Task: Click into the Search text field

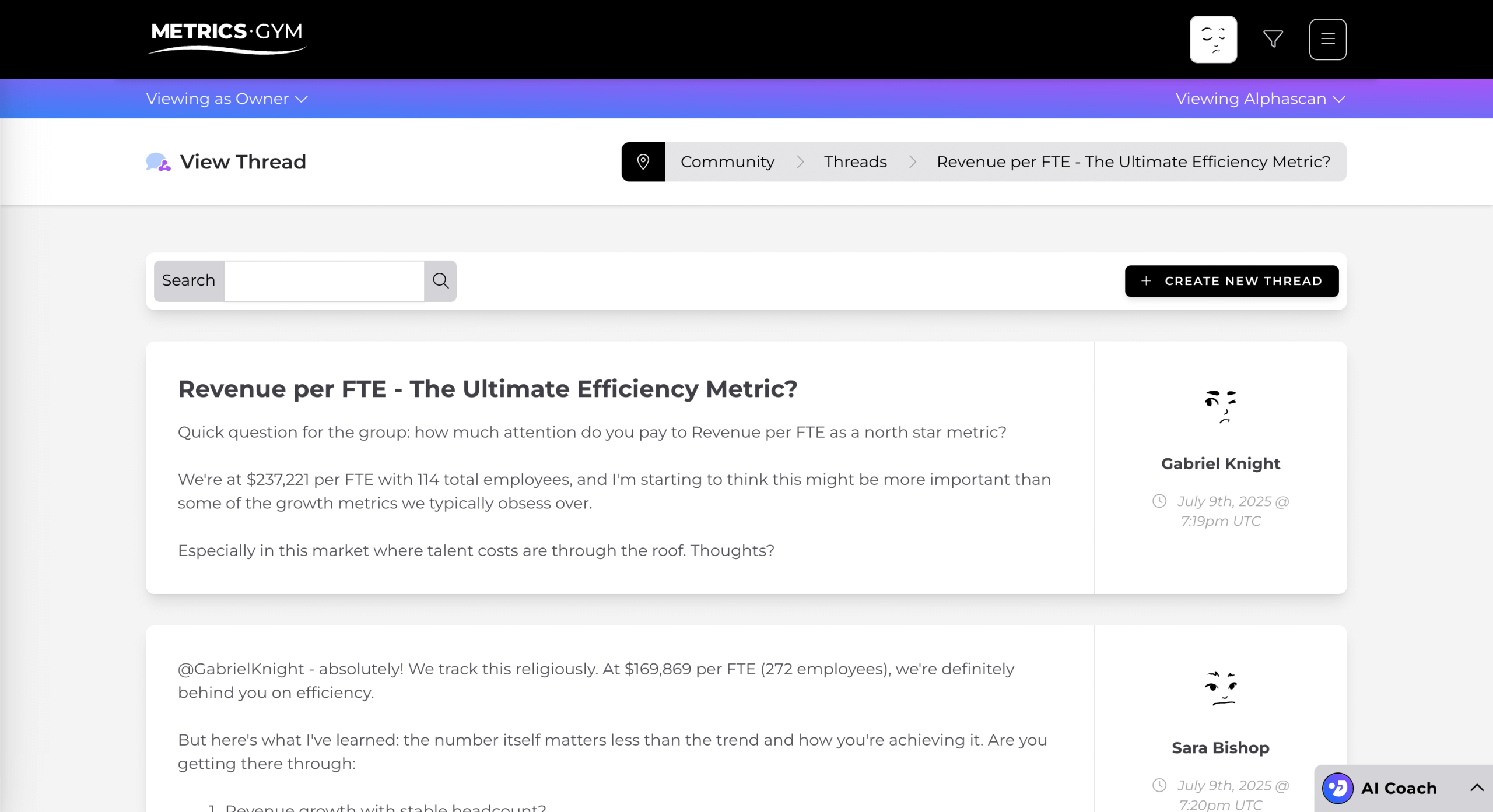Action: pos(324,281)
